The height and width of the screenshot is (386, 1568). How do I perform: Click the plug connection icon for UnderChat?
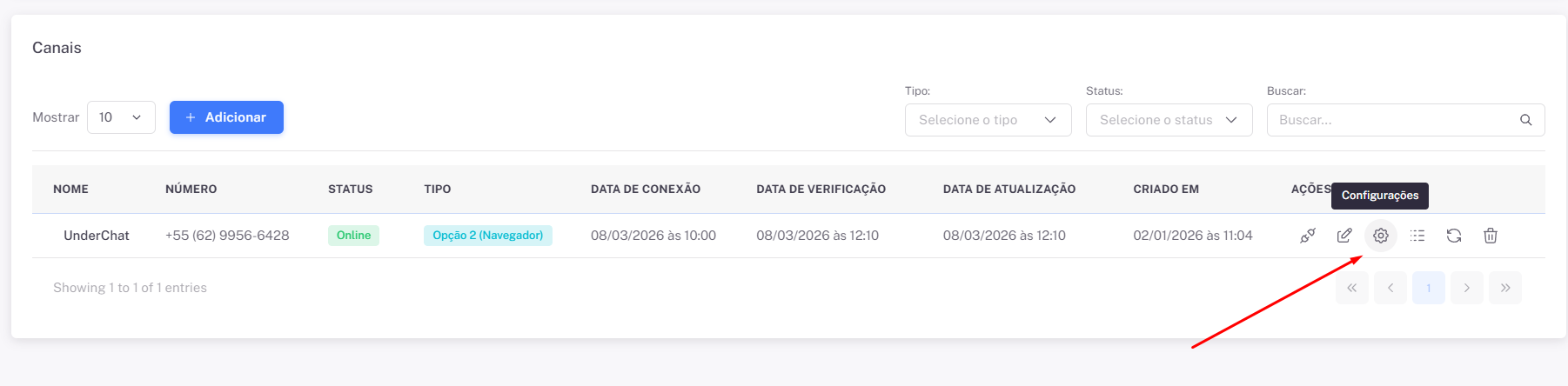click(1307, 236)
